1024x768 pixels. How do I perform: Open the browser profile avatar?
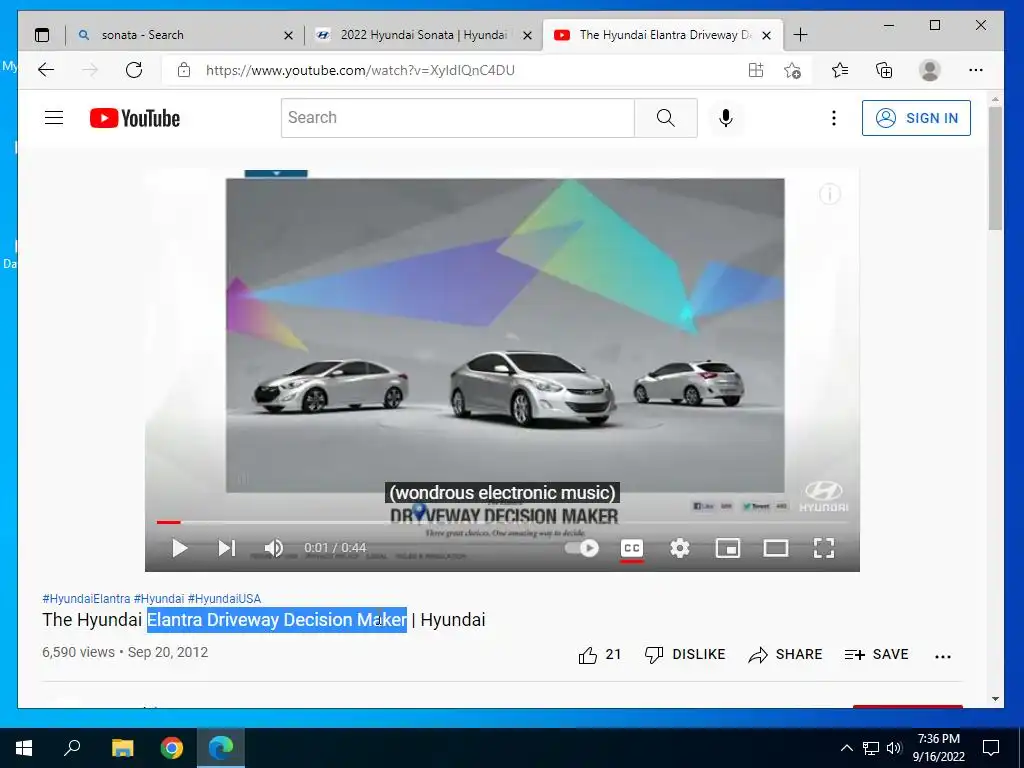click(x=929, y=70)
